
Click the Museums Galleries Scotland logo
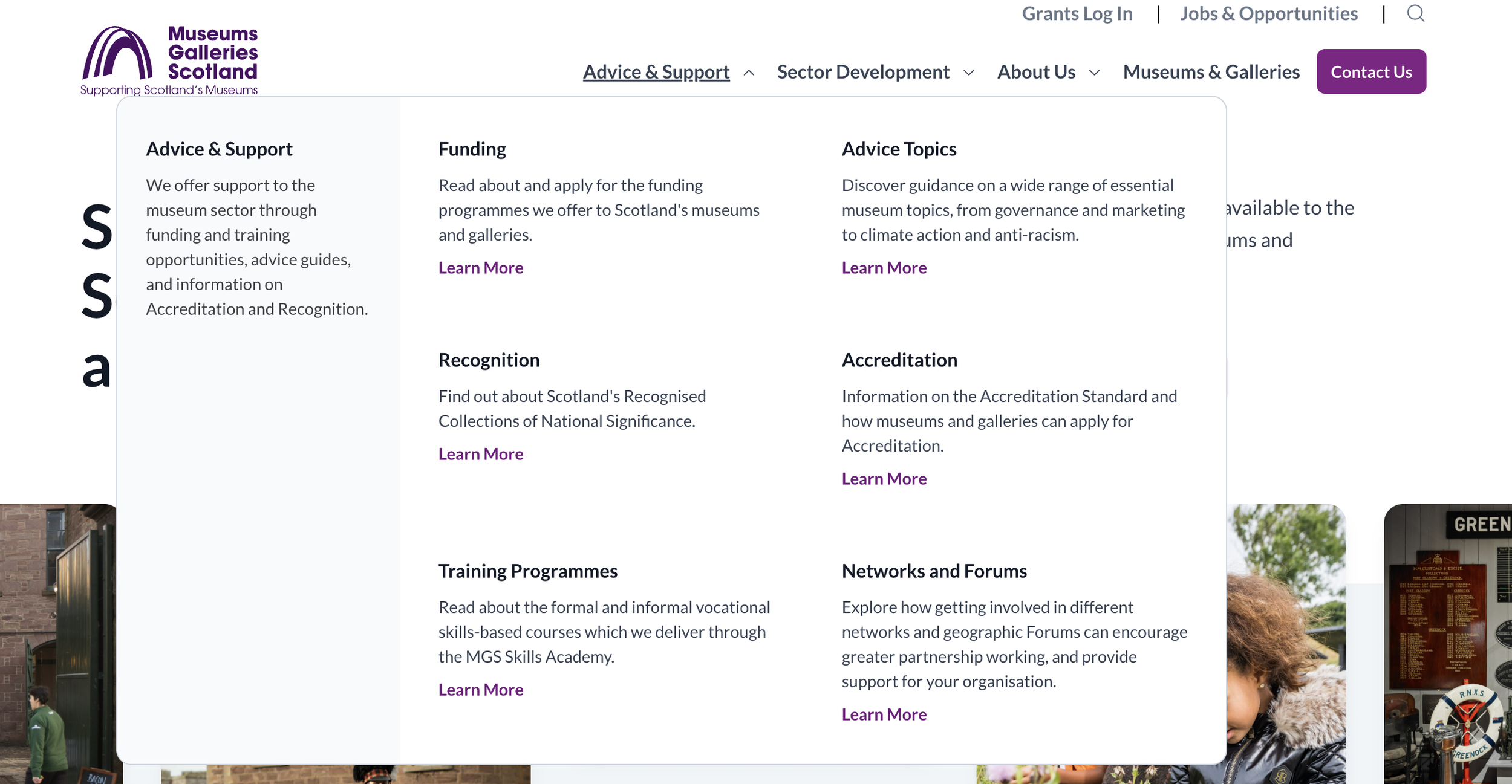click(169, 60)
